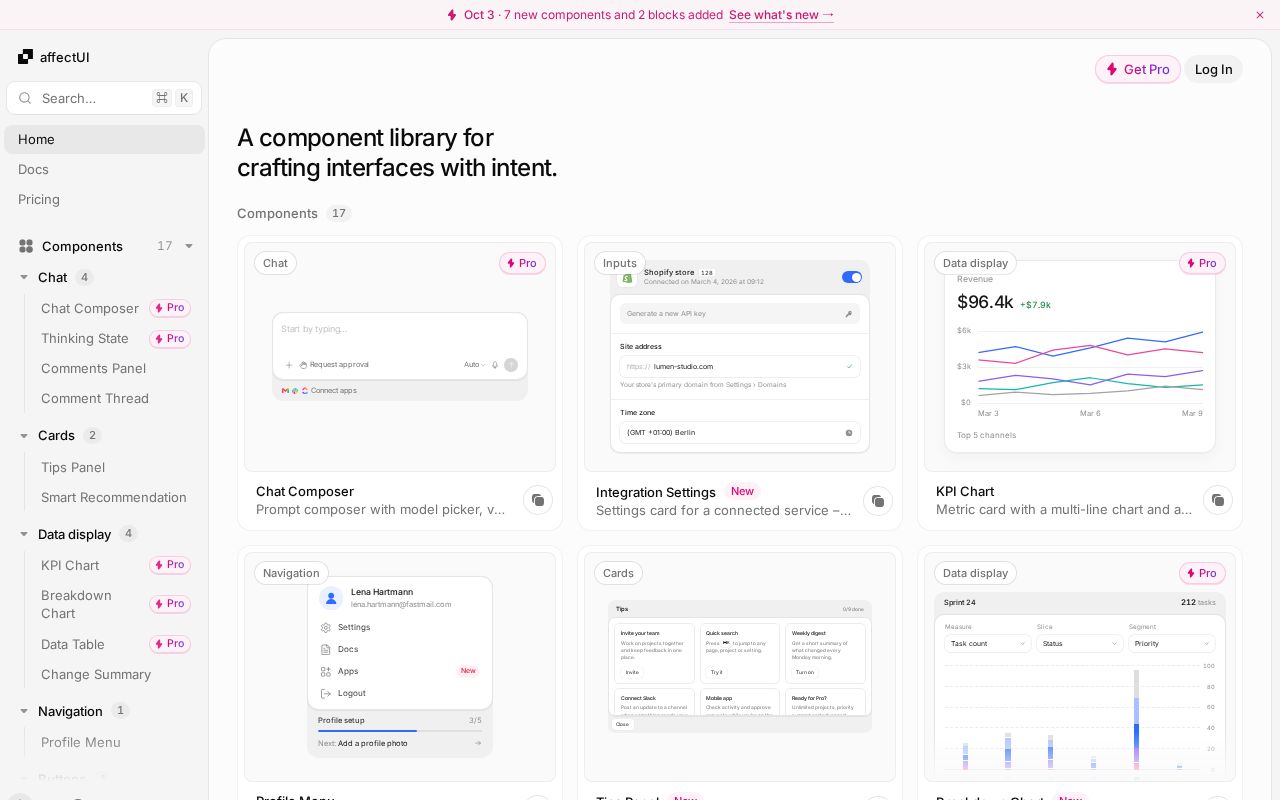Toggle the Shopify store connection switch
The image size is (1280, 800).
click(x=852, y=277)
